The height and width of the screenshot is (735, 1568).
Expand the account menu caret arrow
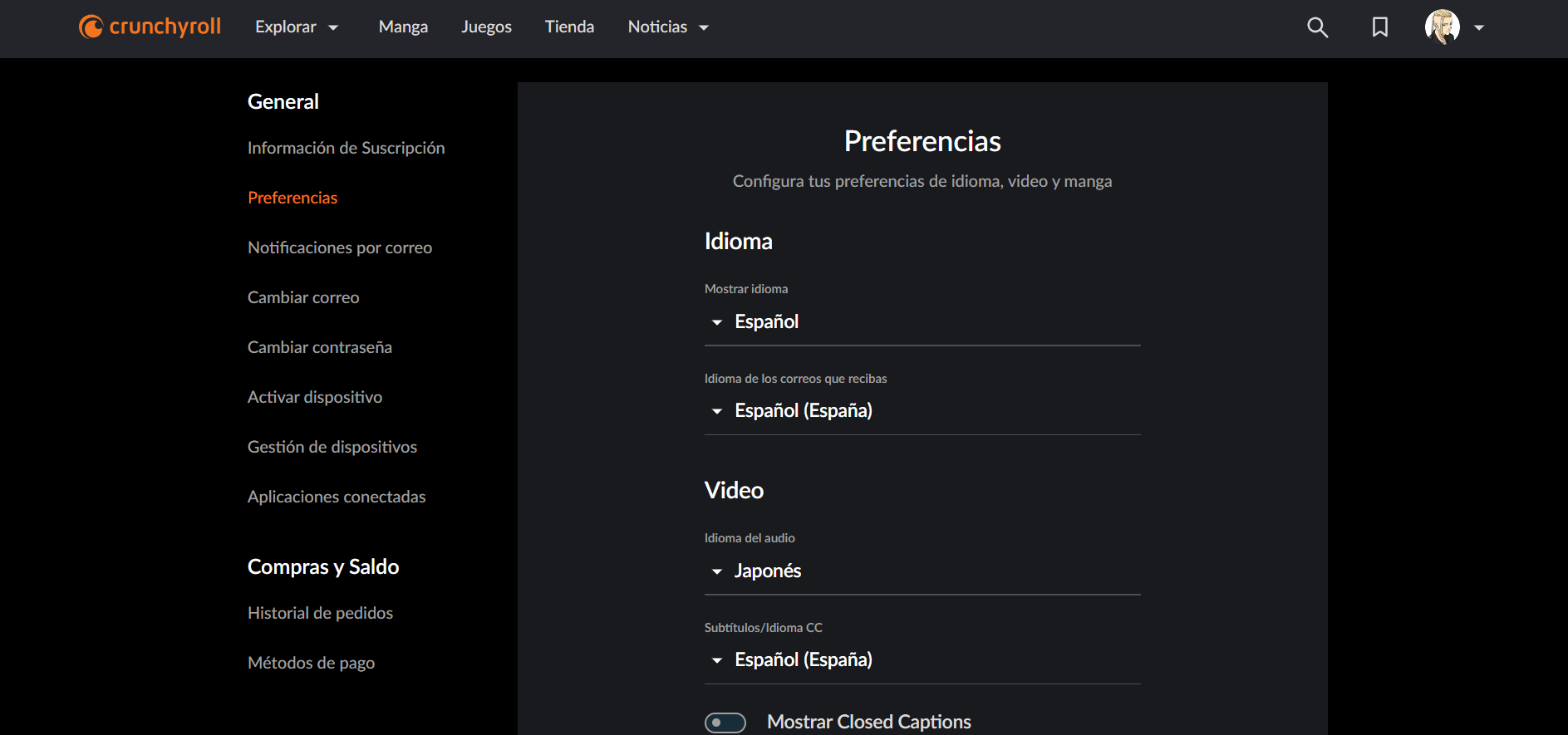[1479, 27]
